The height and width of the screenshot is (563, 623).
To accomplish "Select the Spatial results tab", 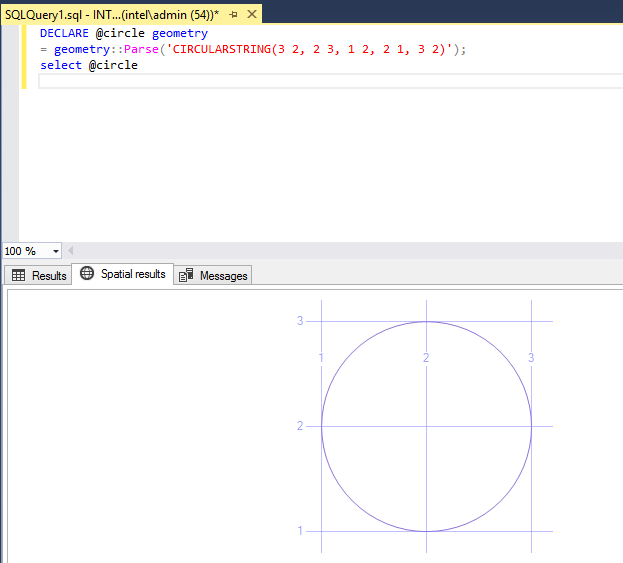I will 132,274.
